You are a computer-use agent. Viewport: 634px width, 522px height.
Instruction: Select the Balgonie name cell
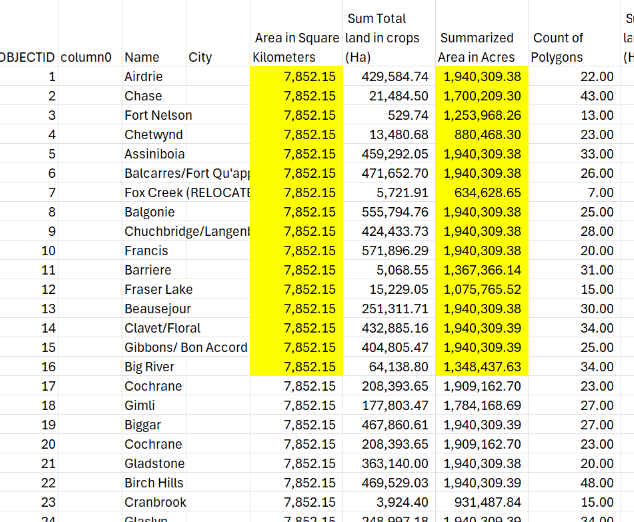[150, 212]
